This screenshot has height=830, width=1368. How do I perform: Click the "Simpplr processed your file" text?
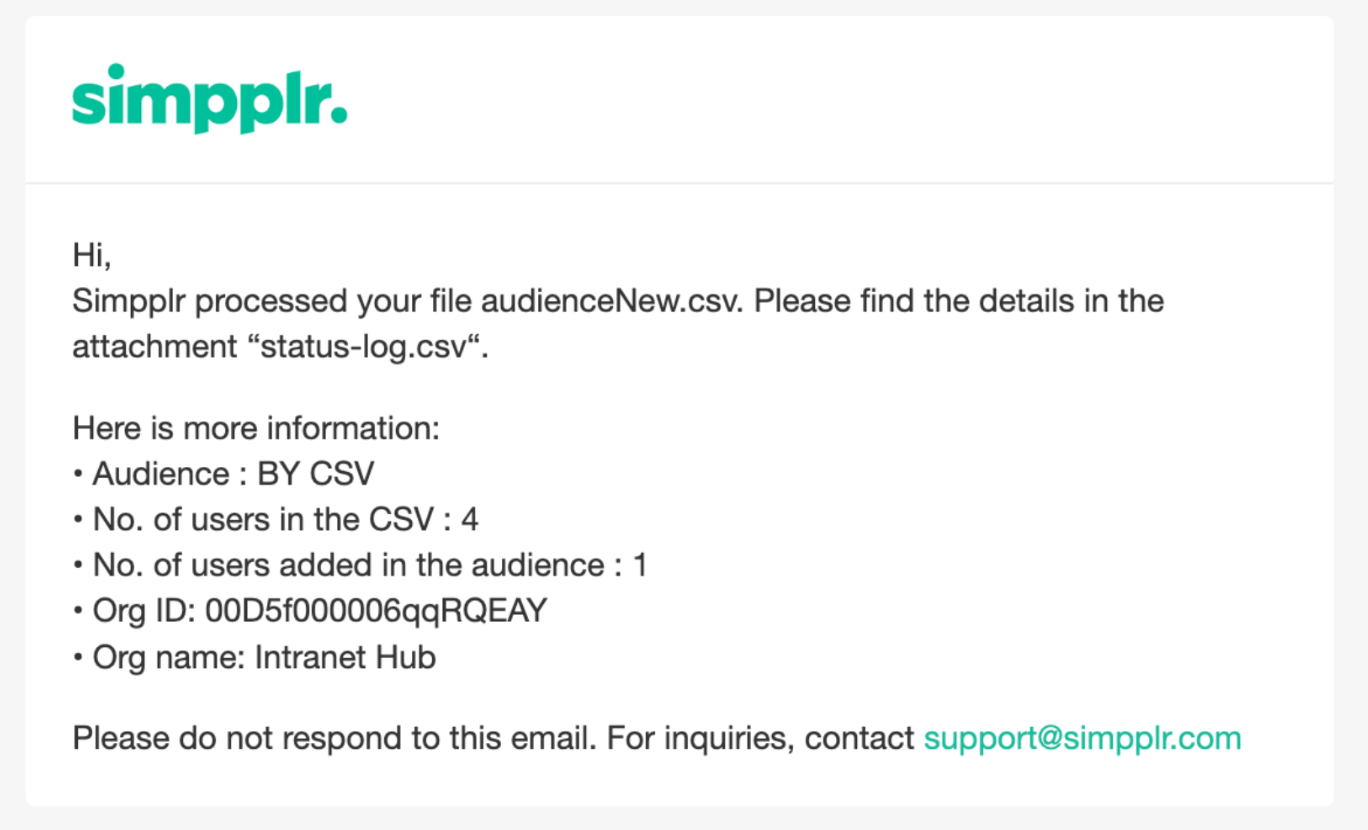click(272, 301)
